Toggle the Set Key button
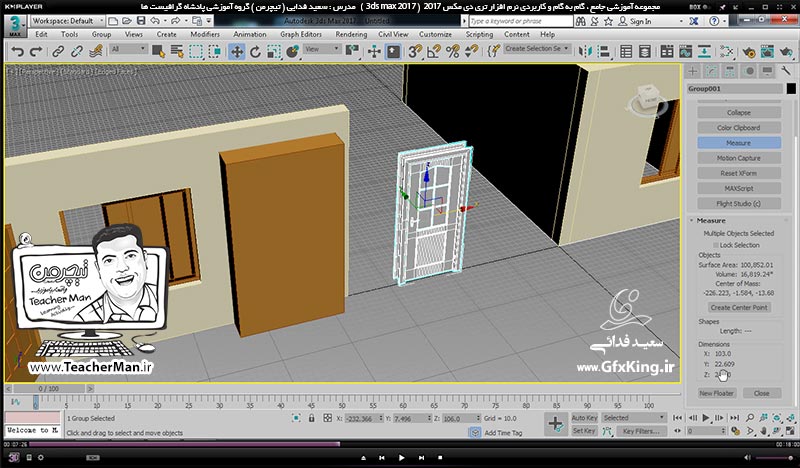The height and width of the screenshot is (468, 800). point(584,431)
